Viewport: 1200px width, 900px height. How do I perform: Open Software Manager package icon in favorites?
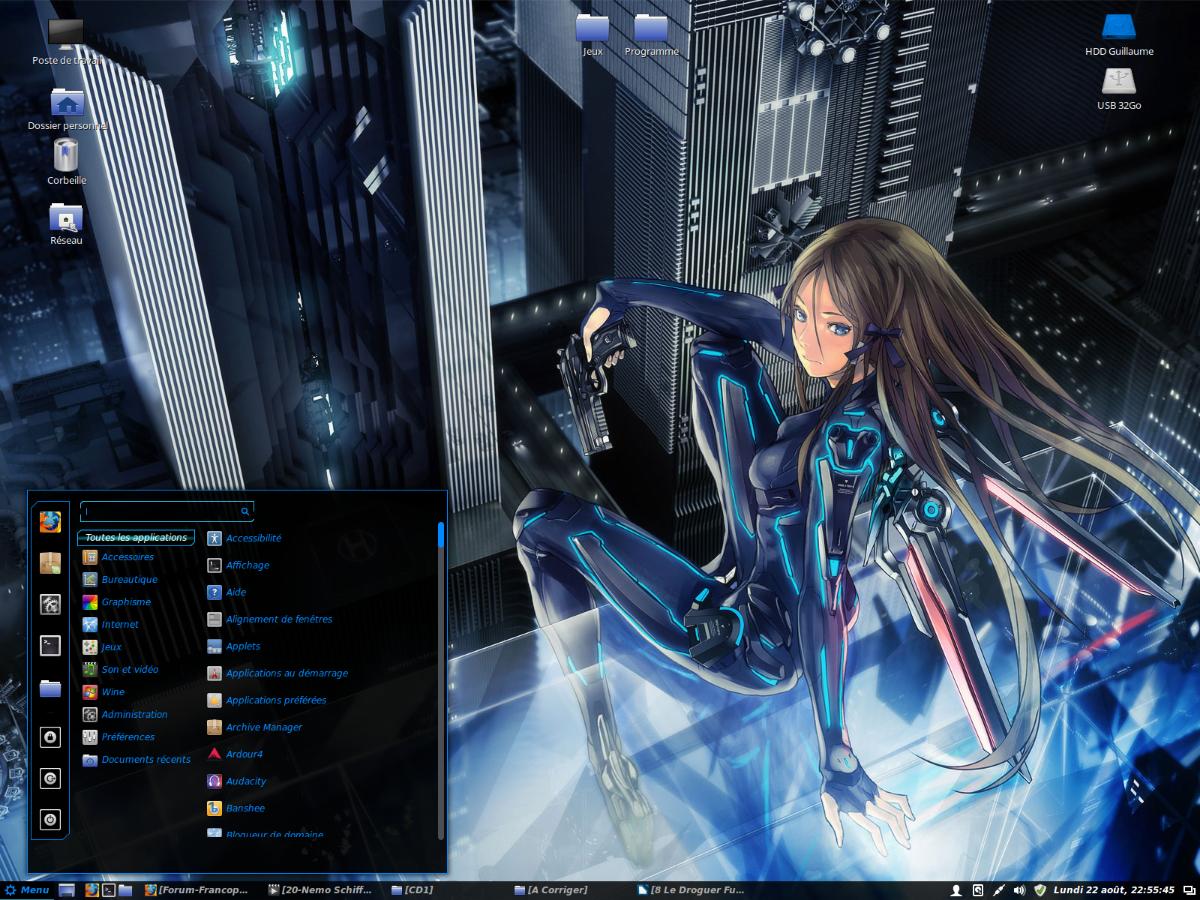tap(50, 563)
